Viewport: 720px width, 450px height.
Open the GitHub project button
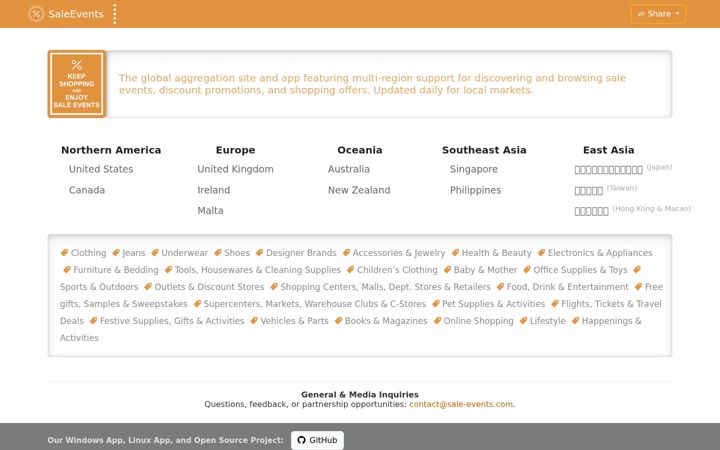point(317,440)
